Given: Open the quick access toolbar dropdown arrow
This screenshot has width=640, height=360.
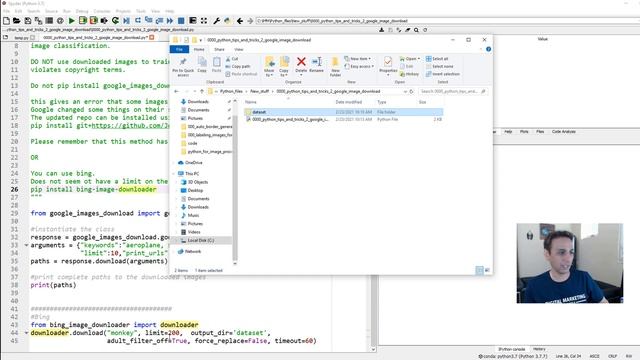Looking at the screenshot, I should pyautogui.click(x=201, y=40).
